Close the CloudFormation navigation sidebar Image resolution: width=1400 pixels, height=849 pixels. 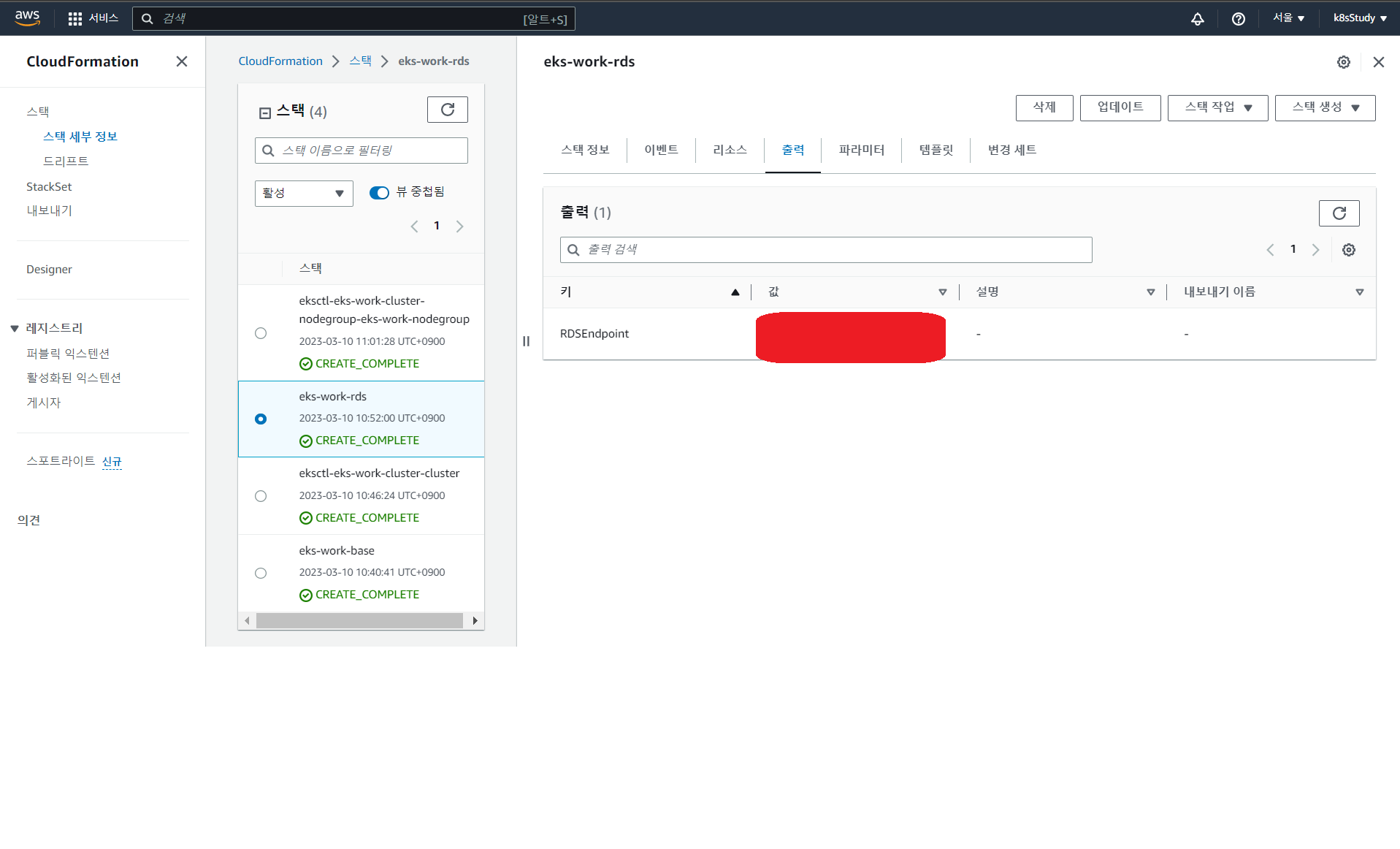pyautogui.click(x=182, y=61)
